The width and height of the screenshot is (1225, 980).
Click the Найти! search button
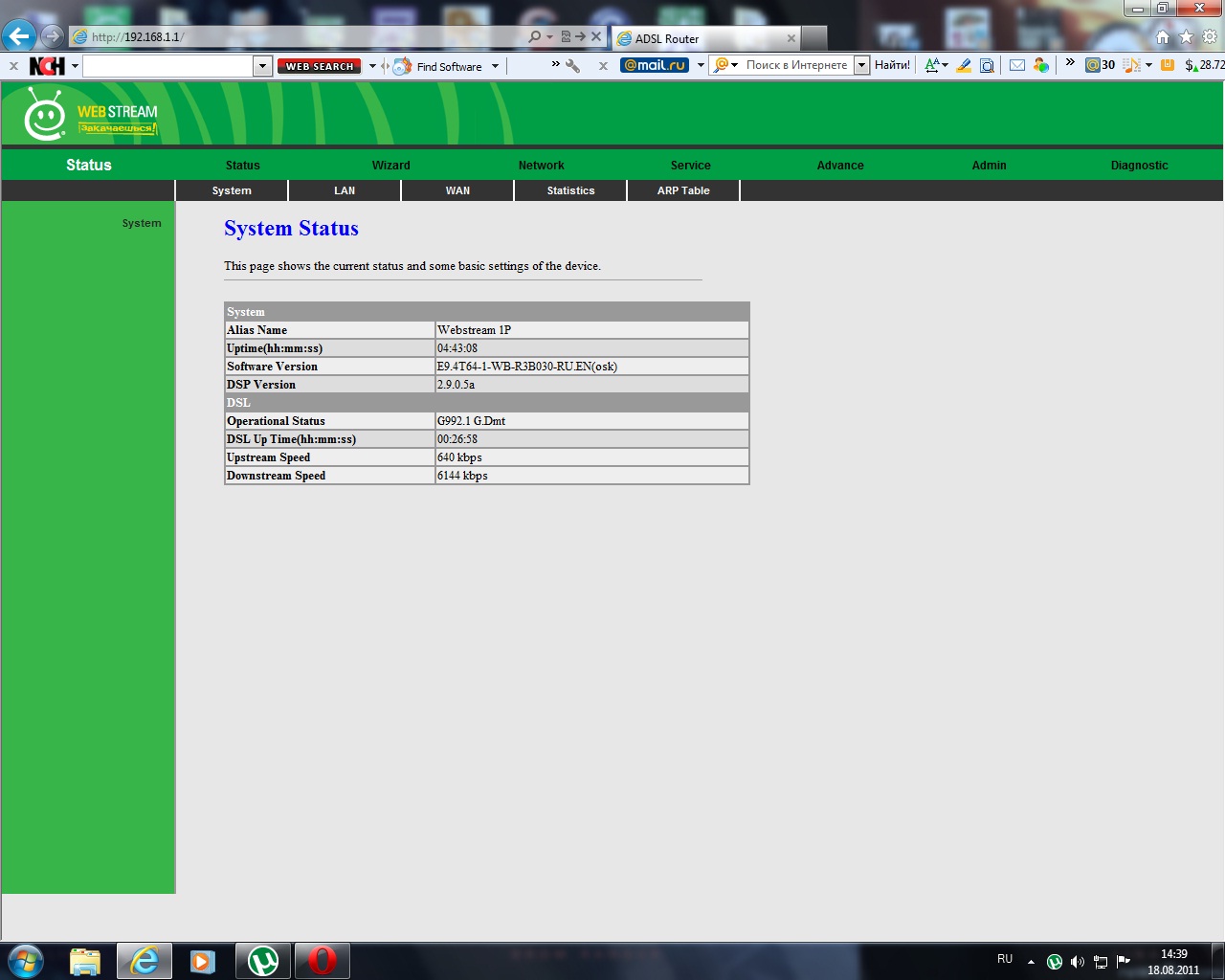(892, 65)
